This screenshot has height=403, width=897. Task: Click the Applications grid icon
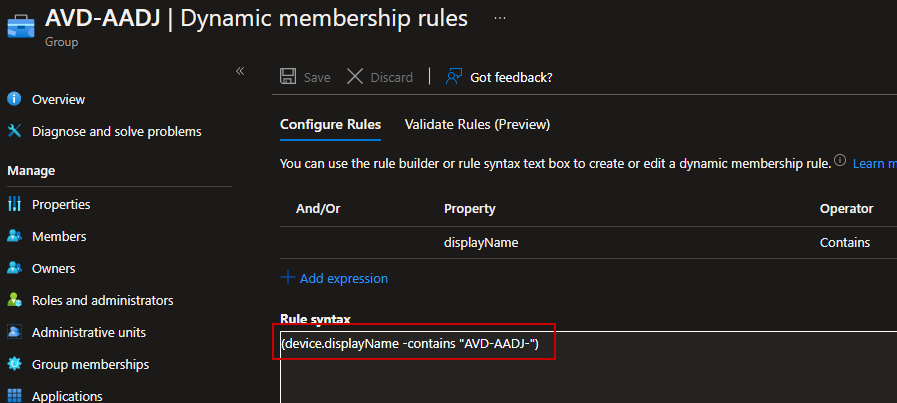click(x=14, y=396)
